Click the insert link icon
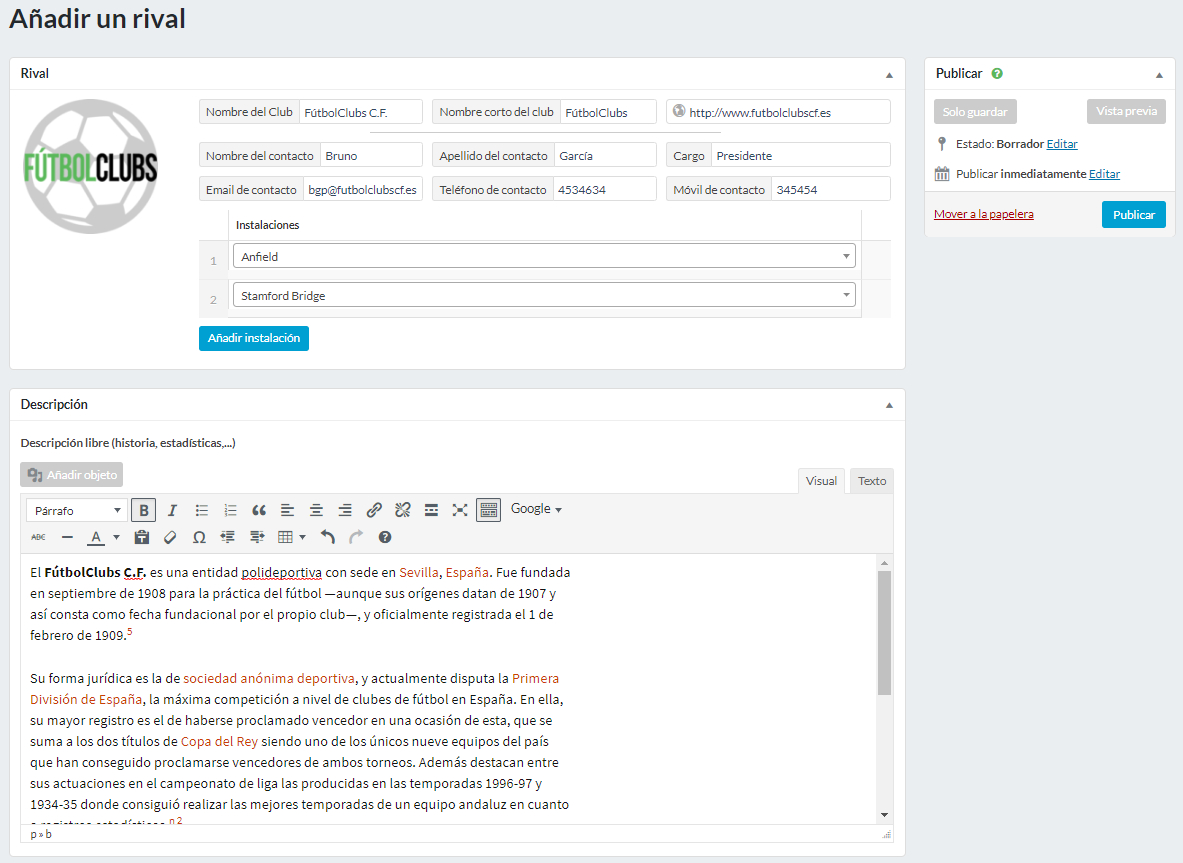The image size is (1183, 863). coord(374,510)
